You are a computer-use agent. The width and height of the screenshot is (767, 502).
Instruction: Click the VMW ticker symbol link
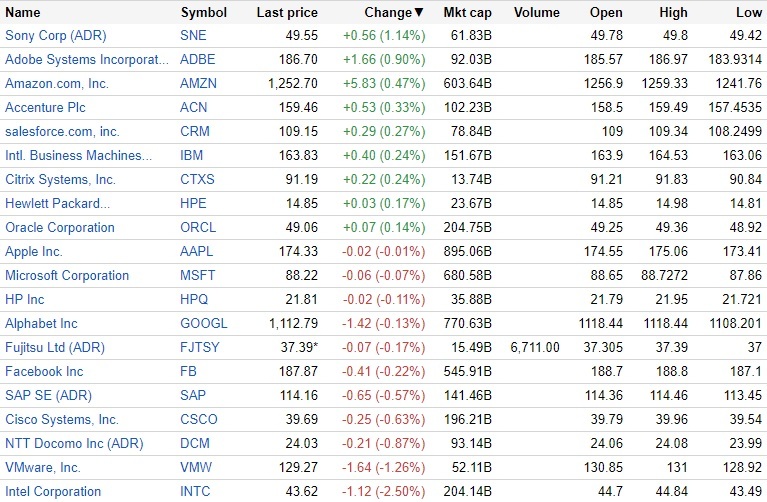(196, 467)
